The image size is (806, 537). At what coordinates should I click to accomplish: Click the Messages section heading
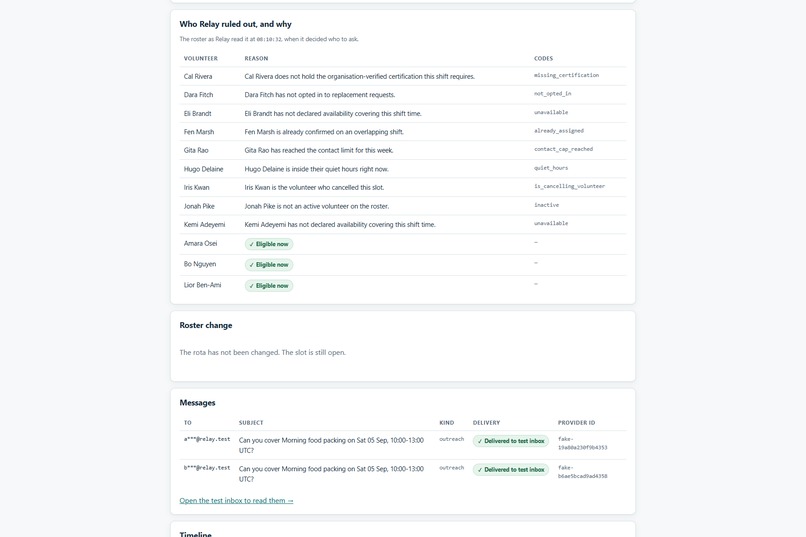197,403
